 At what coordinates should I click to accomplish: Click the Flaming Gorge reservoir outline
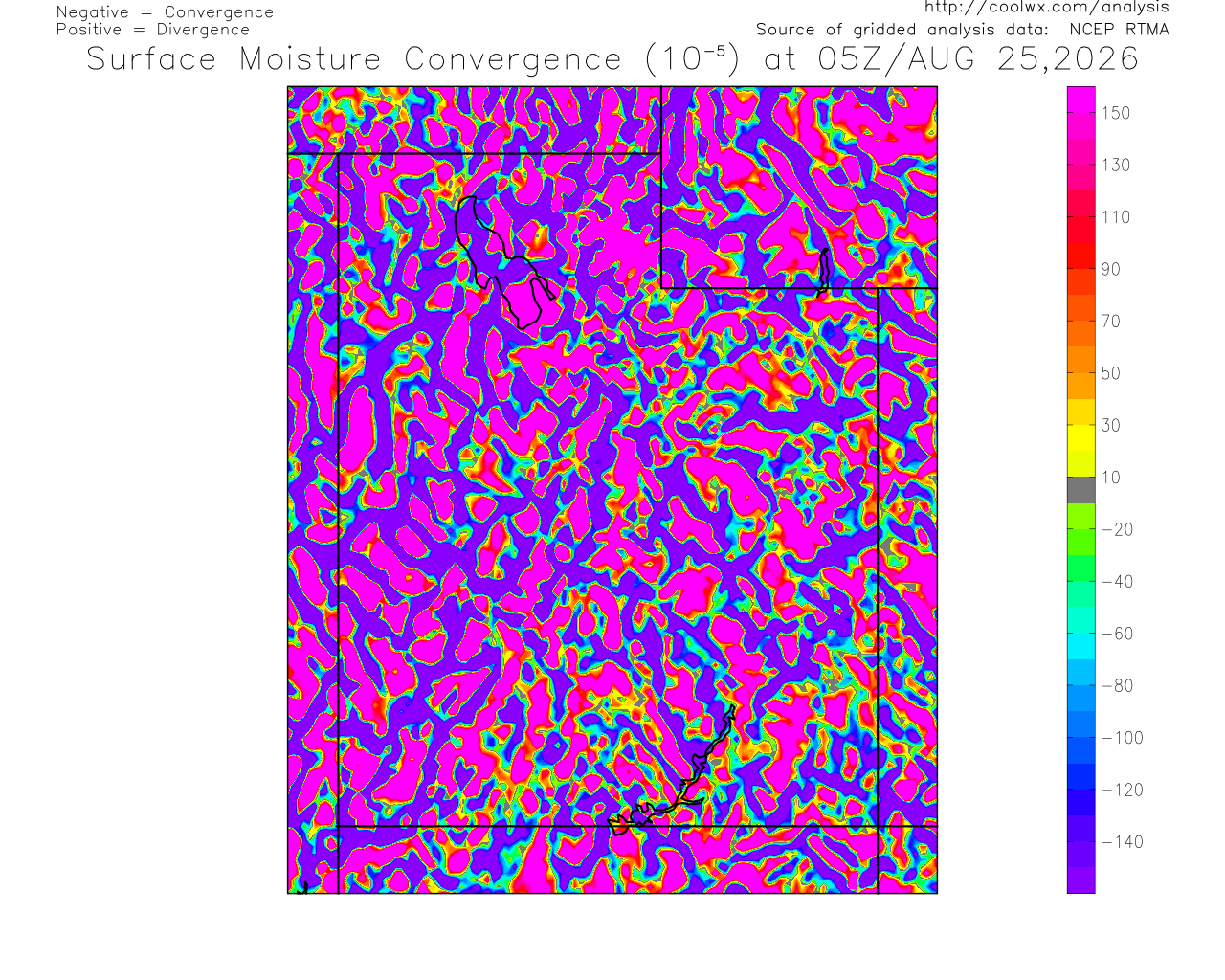(x=823, y=270)
